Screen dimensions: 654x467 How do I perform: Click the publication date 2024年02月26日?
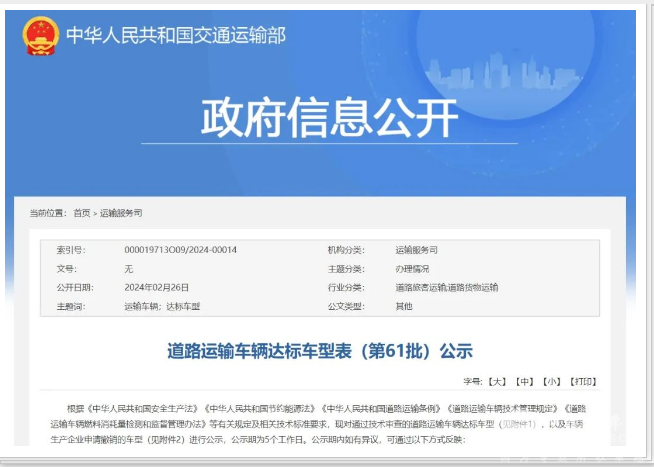click(x=156, y=287)
